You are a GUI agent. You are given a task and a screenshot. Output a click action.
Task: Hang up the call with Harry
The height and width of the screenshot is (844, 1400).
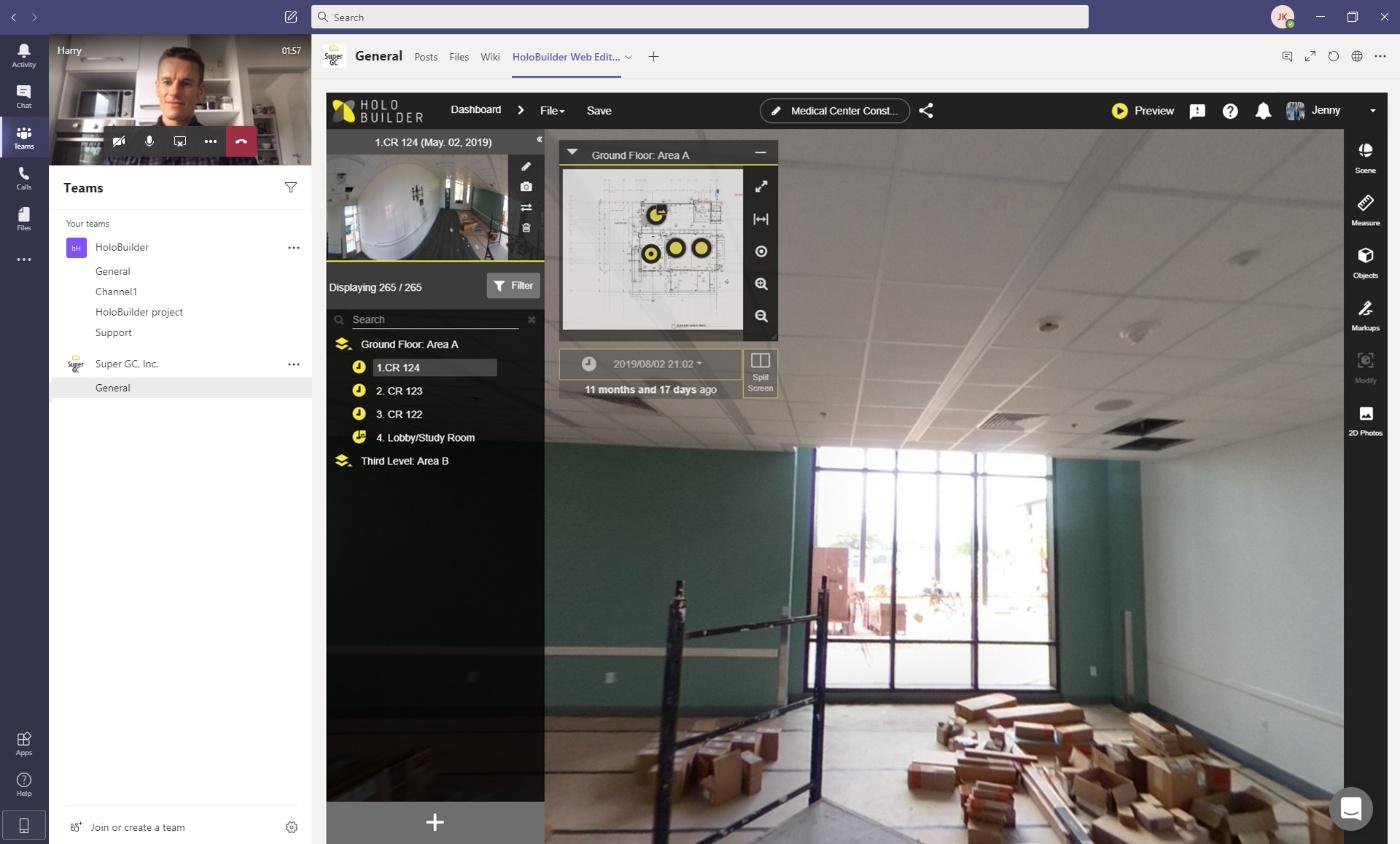[241, 141]
